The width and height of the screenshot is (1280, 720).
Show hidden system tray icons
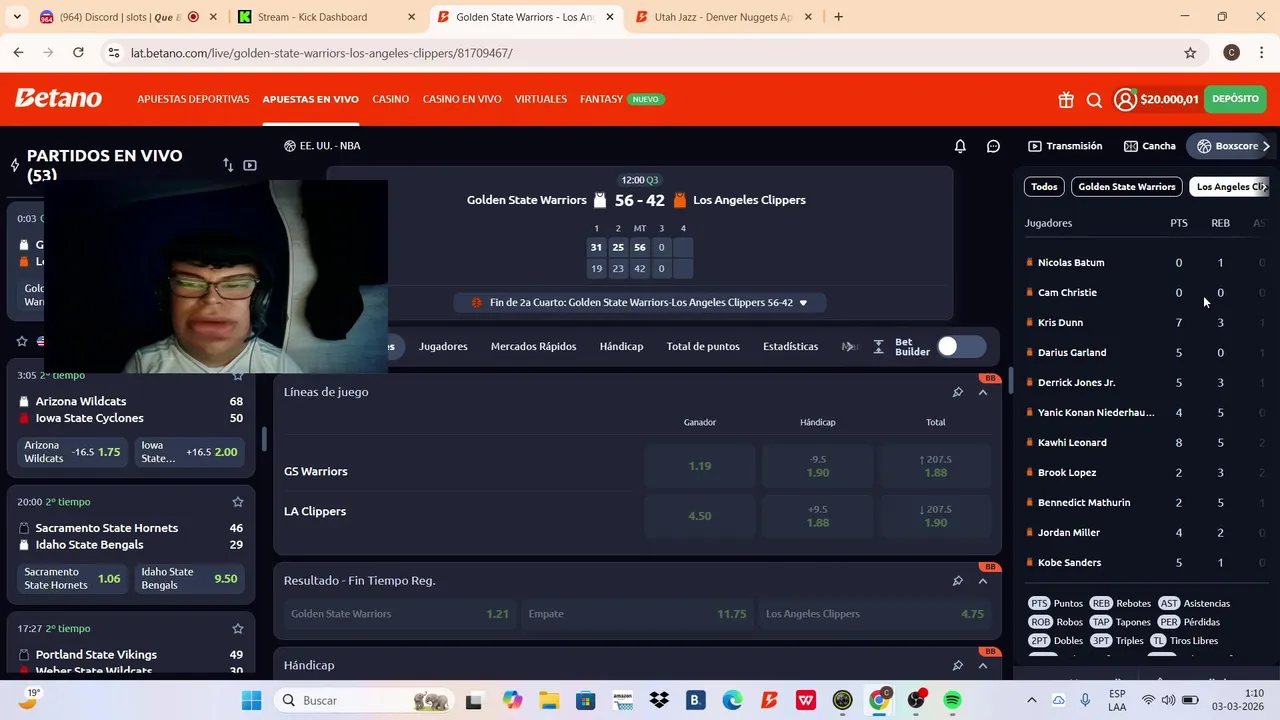[x=1032, y=700]
